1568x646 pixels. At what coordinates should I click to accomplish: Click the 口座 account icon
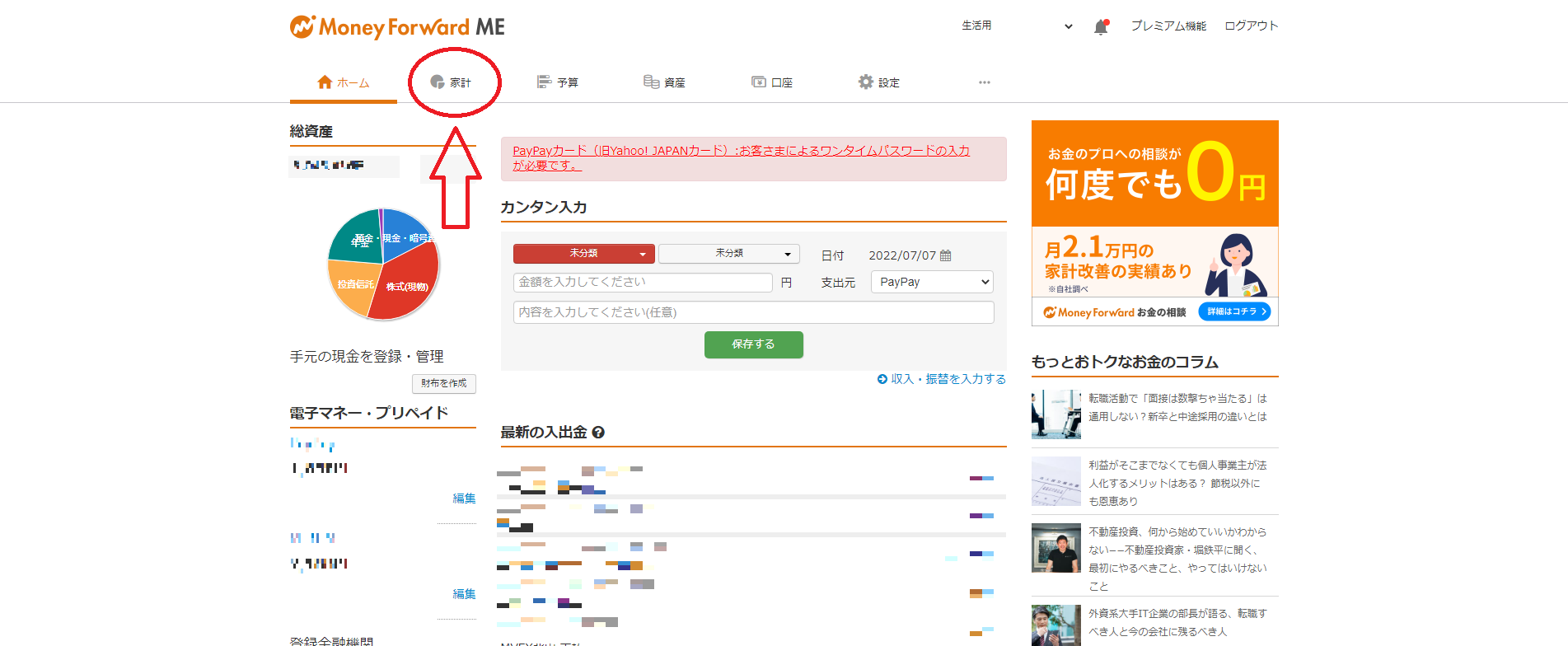[x=759, y=82]
